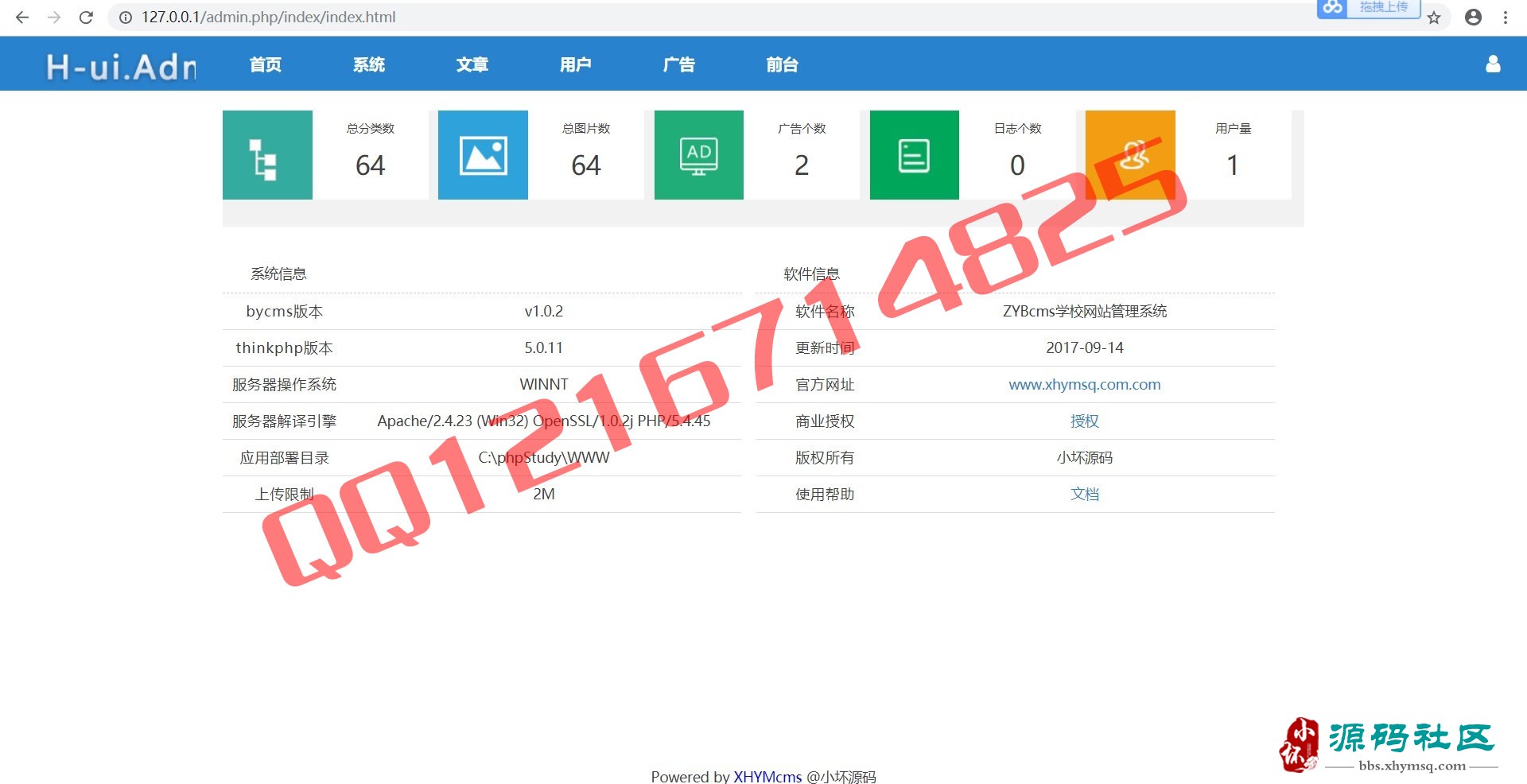Image resolution: width=1527 pixels, height=784 pixels.
Task: Click the 授权 license link
Action: click(x=1085, y=421)
